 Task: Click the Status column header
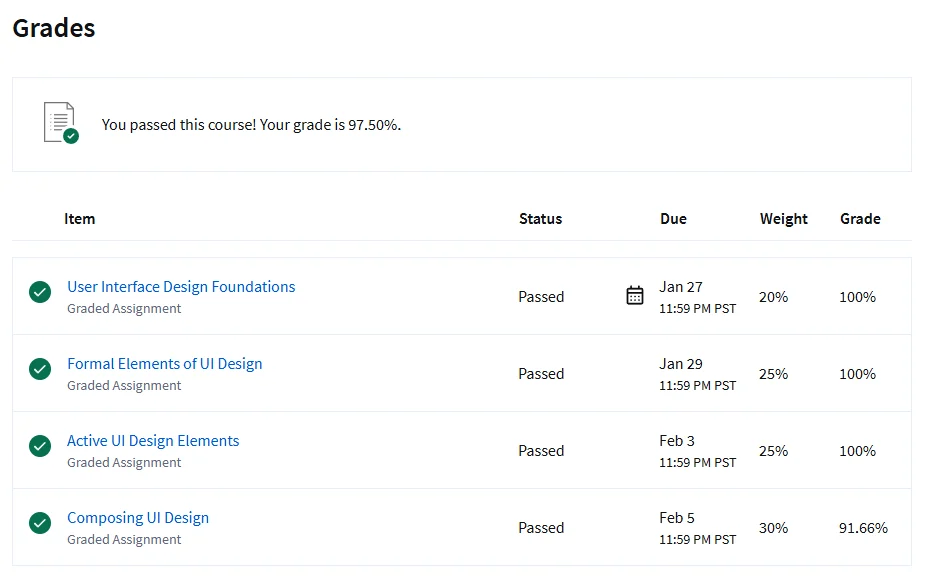(x=540, y=219)
